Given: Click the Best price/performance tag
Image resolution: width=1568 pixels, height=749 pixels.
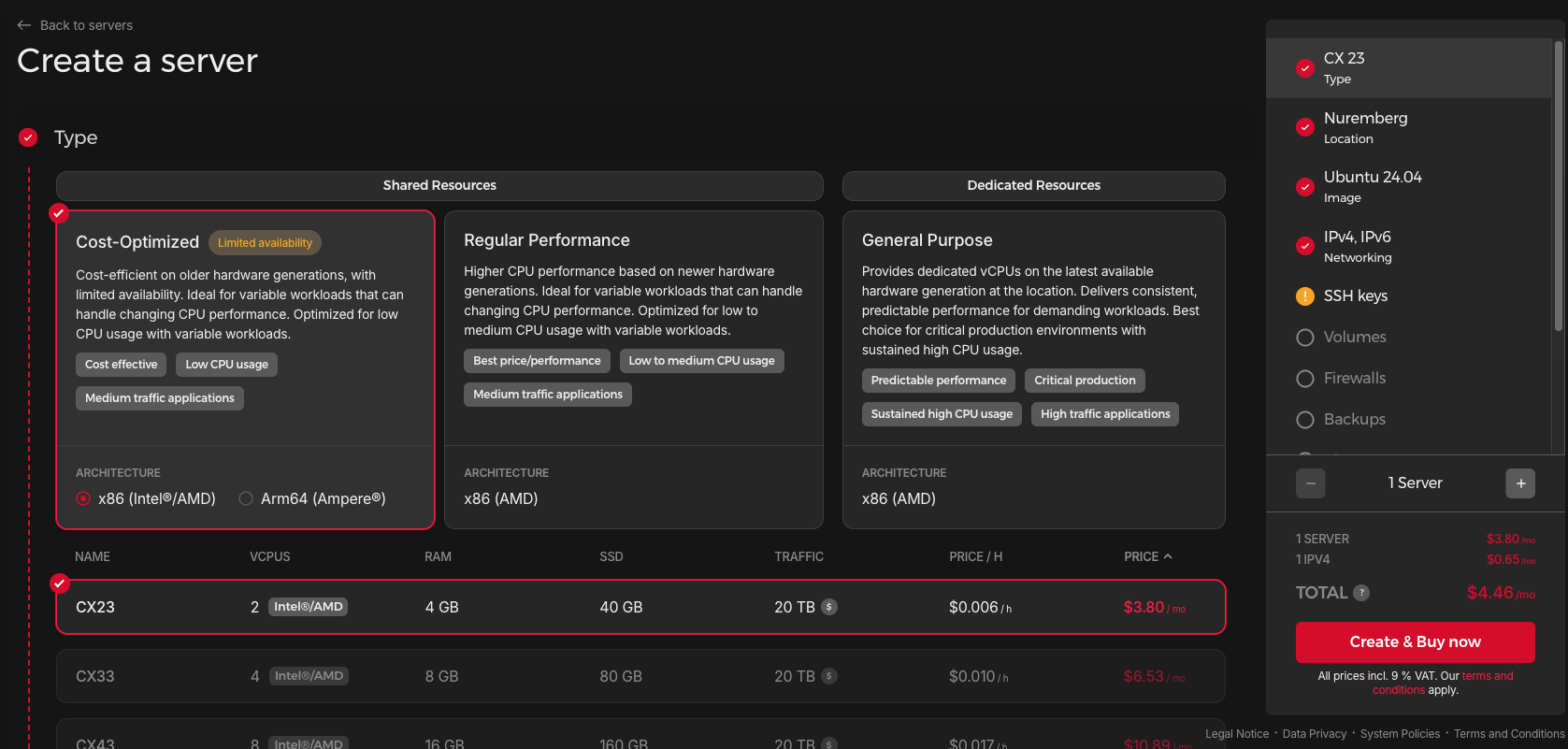Looking at the screenshot, I should [x=537, y=361].
